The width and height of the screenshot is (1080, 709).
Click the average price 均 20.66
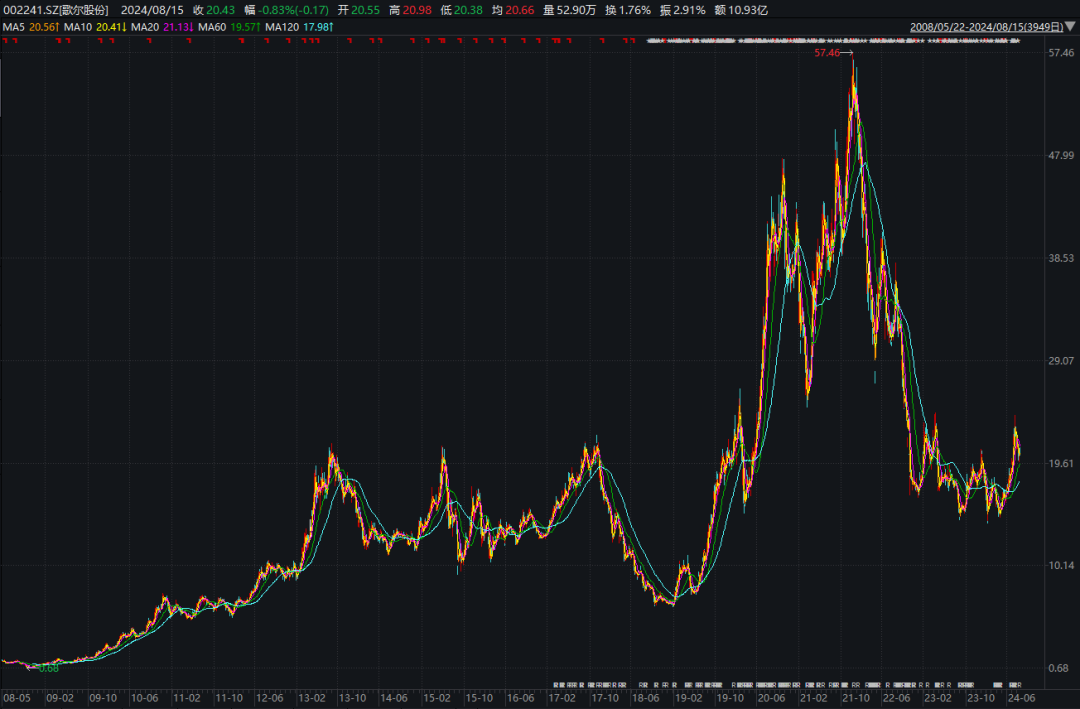tap(513, 10)
